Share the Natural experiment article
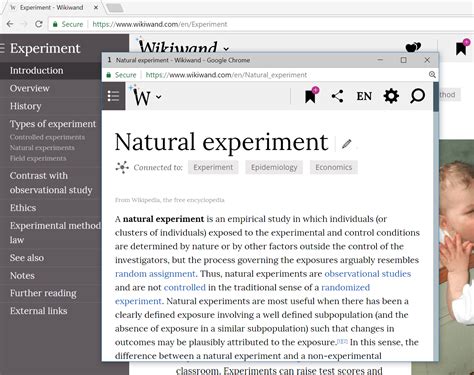The width and height of the screenshot is (474, 375). (337, 96)
